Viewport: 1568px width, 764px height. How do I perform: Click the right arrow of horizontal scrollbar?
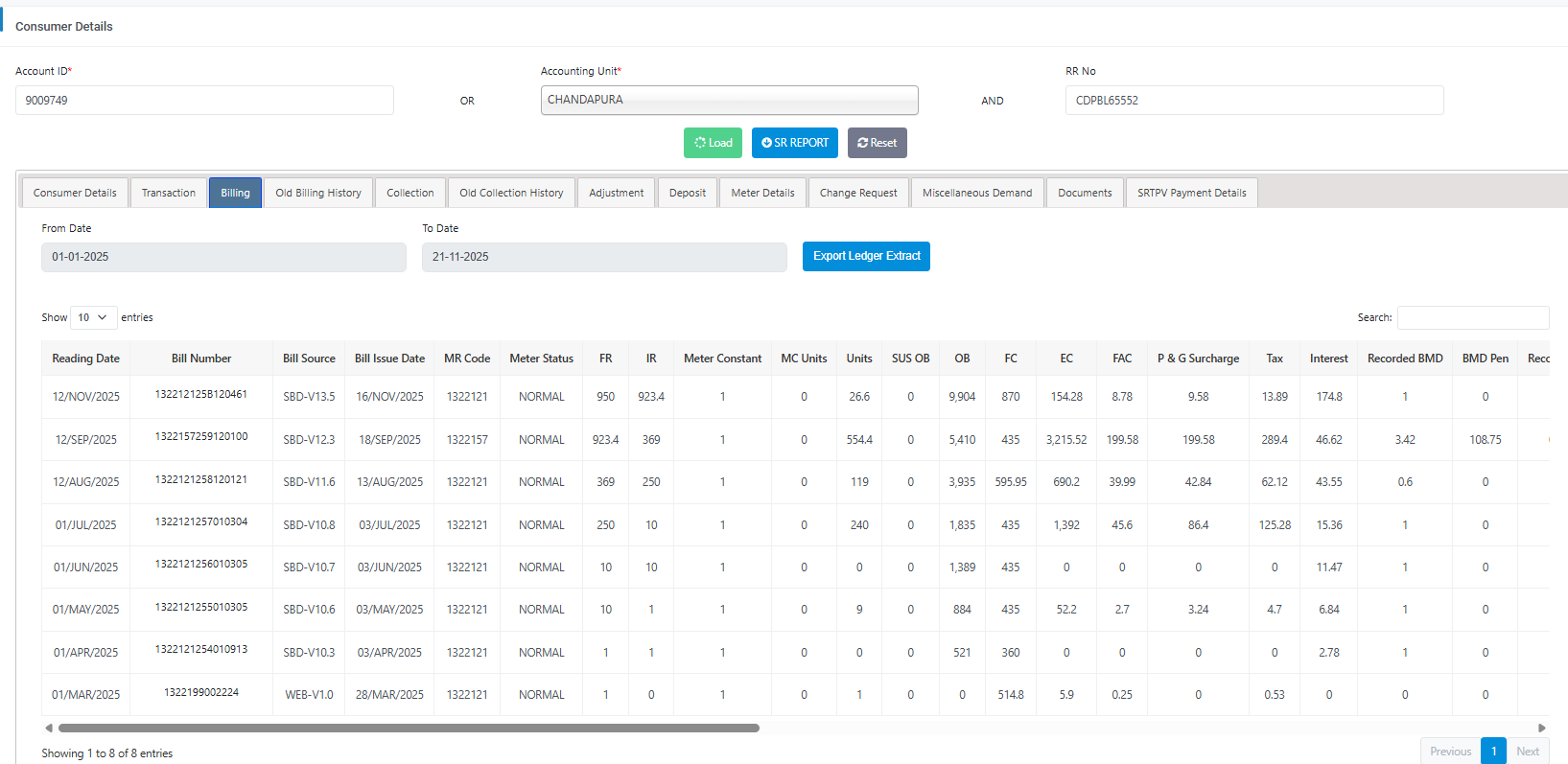(1541, 728)
